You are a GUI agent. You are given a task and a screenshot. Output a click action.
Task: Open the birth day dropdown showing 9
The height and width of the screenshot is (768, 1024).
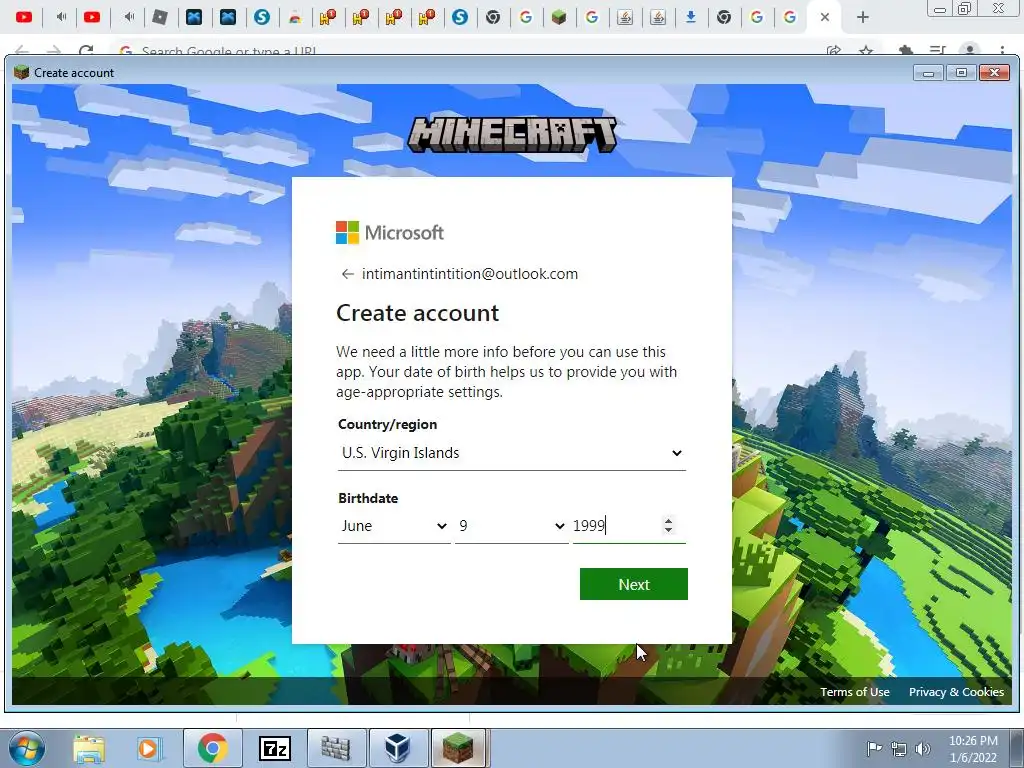[x=511, y=526]
